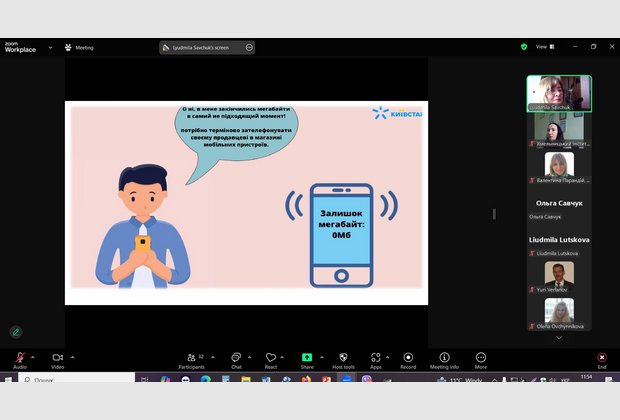Open the More options menu
620x420 pixels.
pyautogui.click(x=481, y=358)
